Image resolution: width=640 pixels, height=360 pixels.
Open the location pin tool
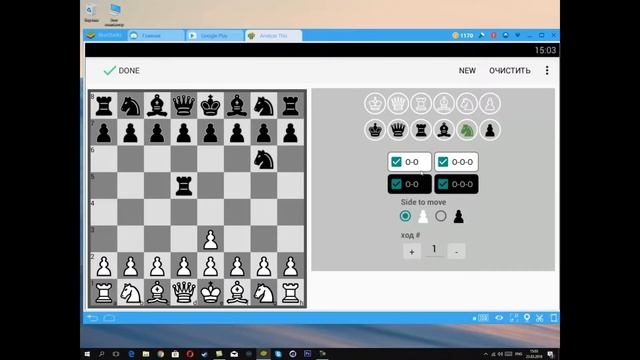coord(527,318)
